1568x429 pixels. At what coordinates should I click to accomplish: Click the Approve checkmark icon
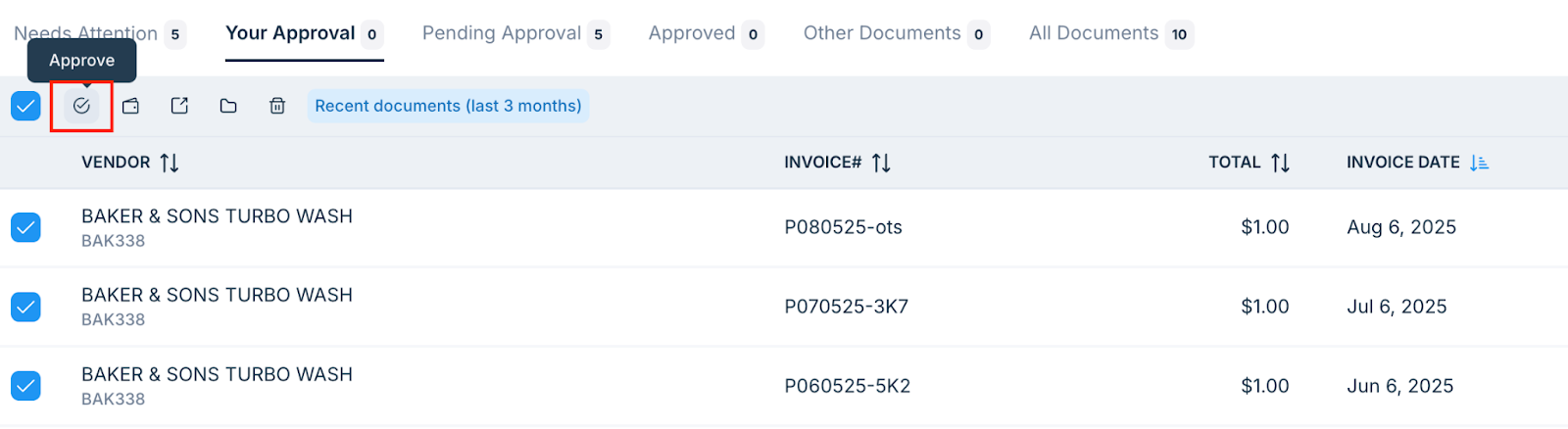pos(81,106)
